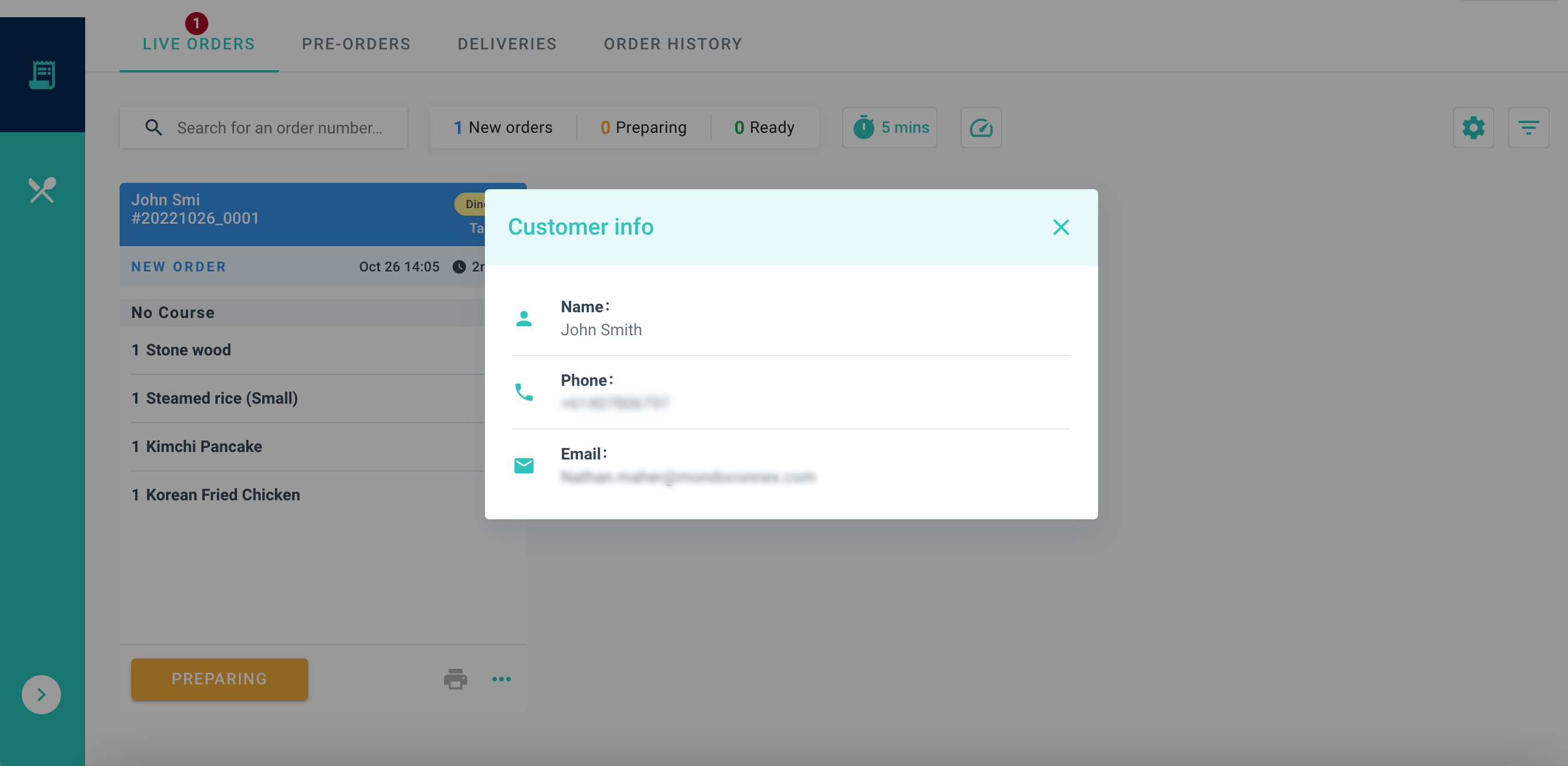Click the settings gear icon

1473,127
